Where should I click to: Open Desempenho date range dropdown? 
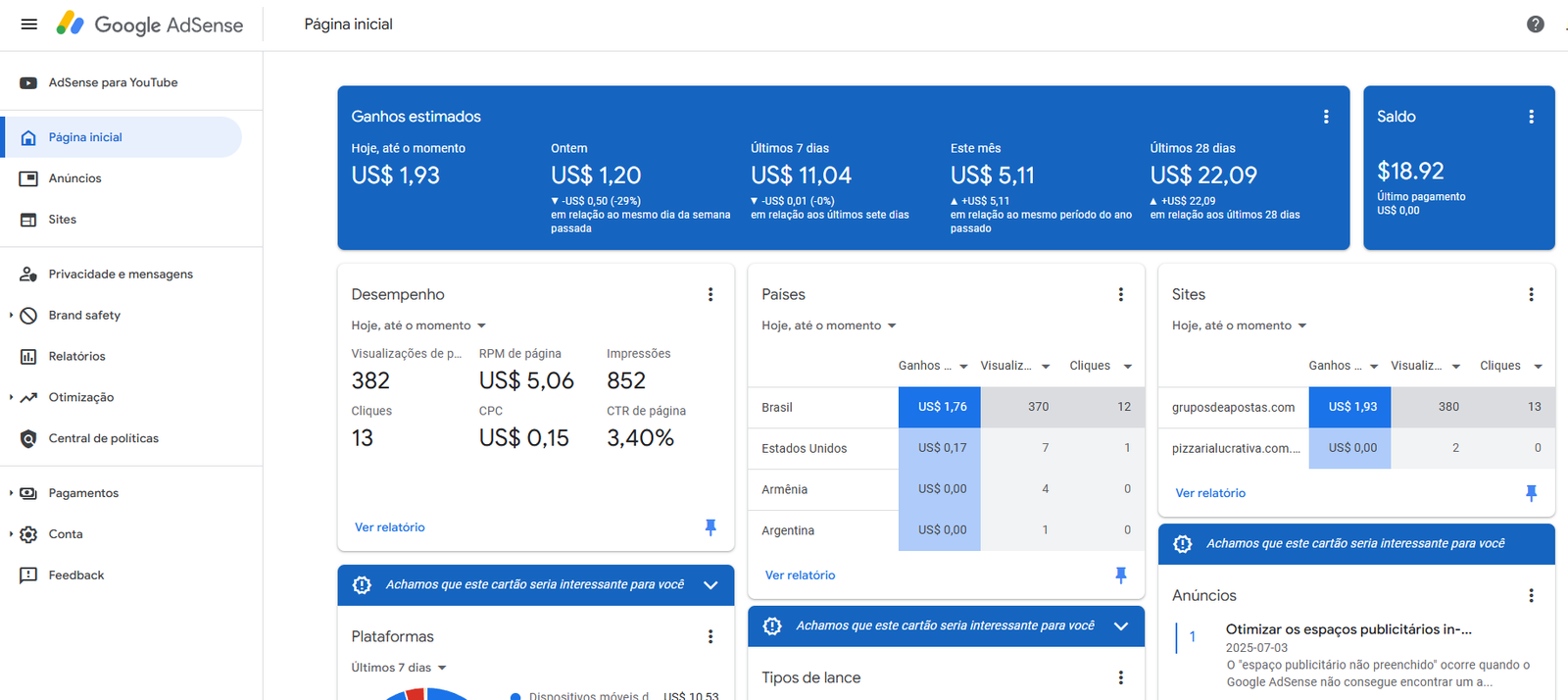(419, 325)
